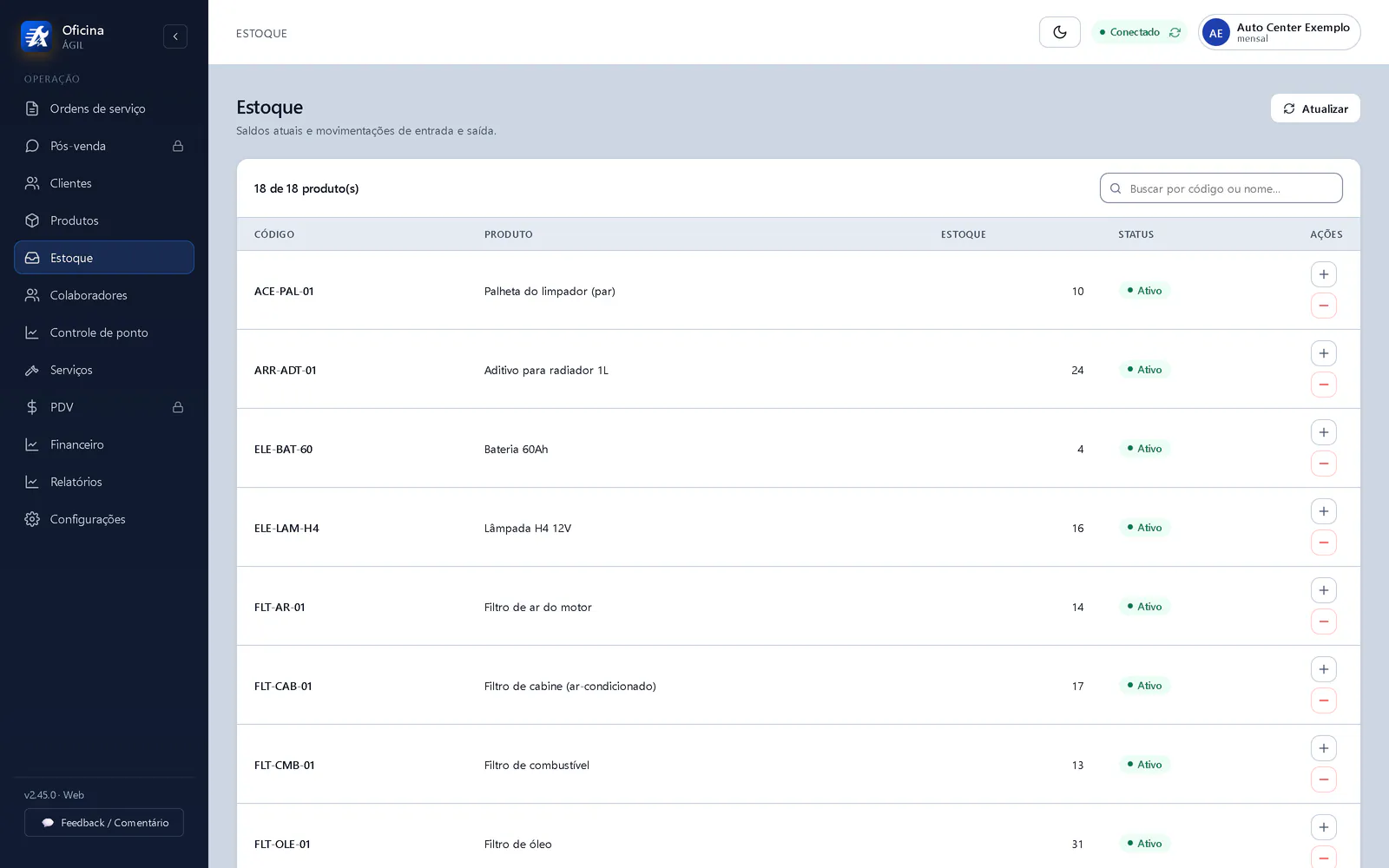The height and width of the screenshot is (868, 1389).
Task: Sort by the Estoque column header
Action: [x=964, y=234]
